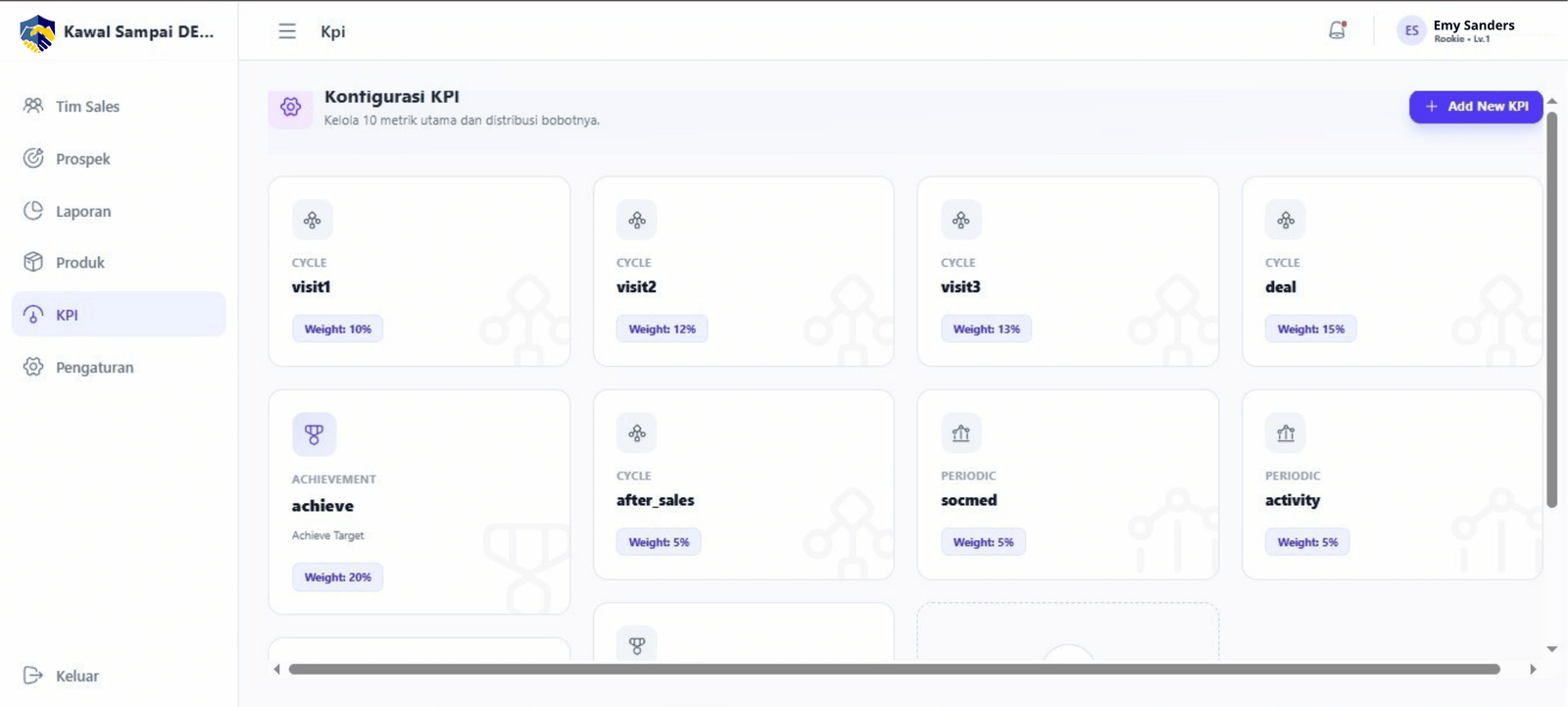Screen dimensions: 1568x707
Task: Click the trophy icon on achieve card
Action: (314, 433)
